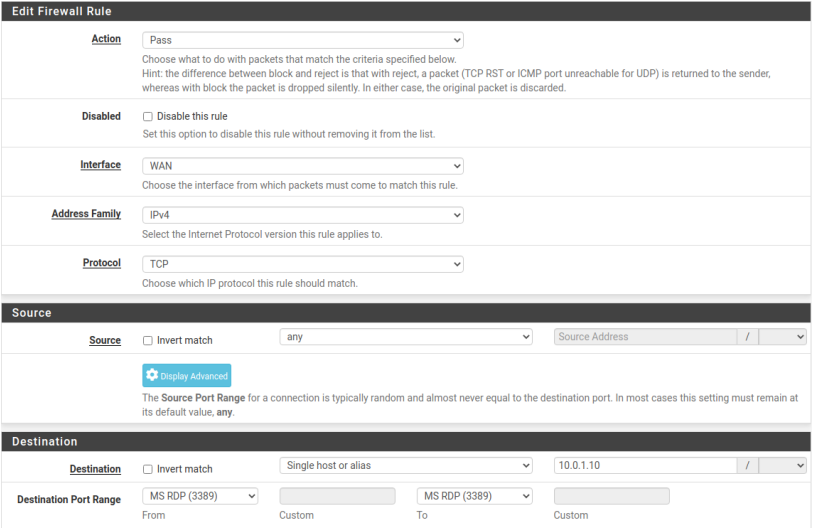Click the destination address field 10.0.1.10

(x=645, y=466)
